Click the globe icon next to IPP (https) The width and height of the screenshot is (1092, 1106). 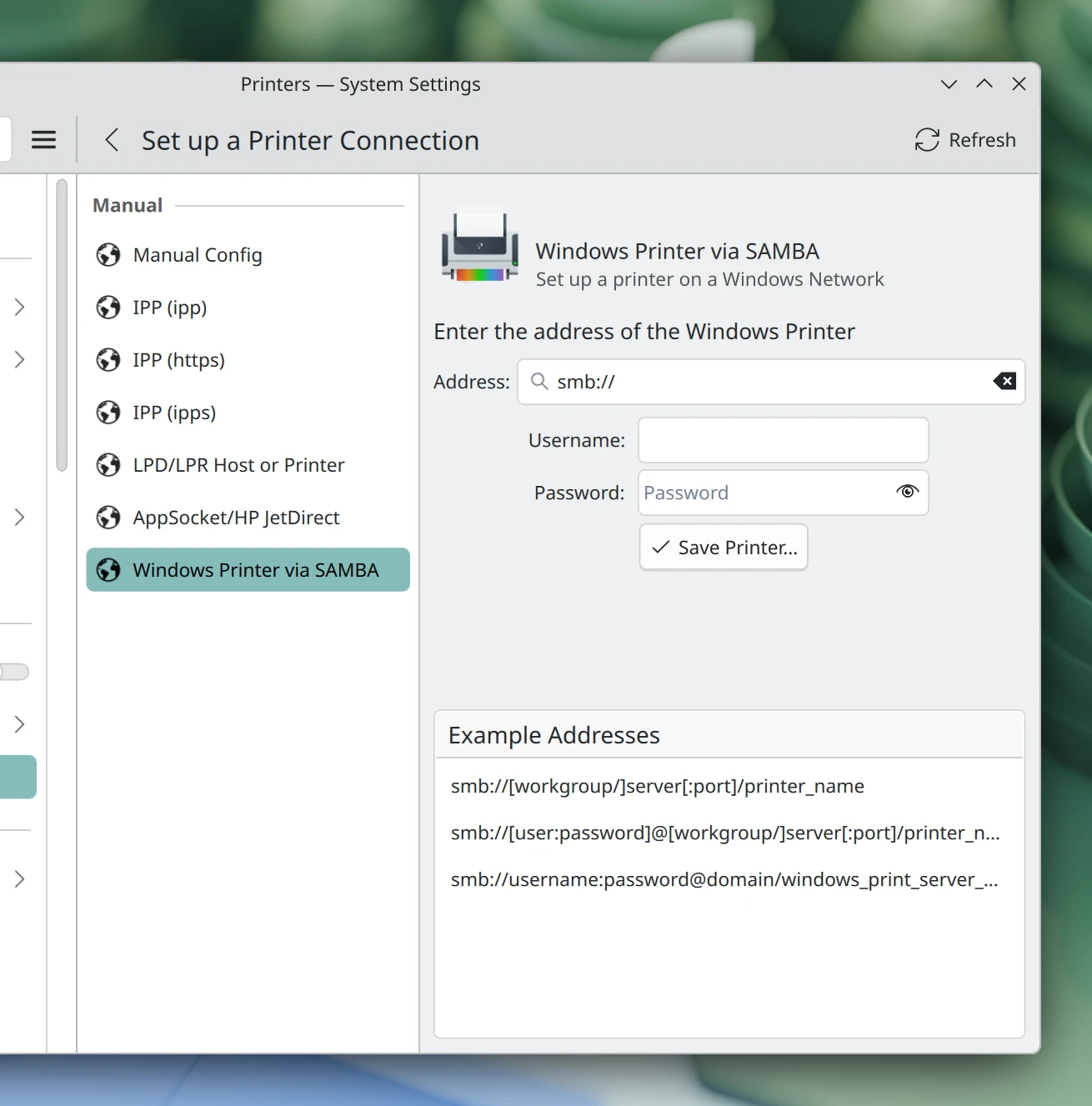109,359
